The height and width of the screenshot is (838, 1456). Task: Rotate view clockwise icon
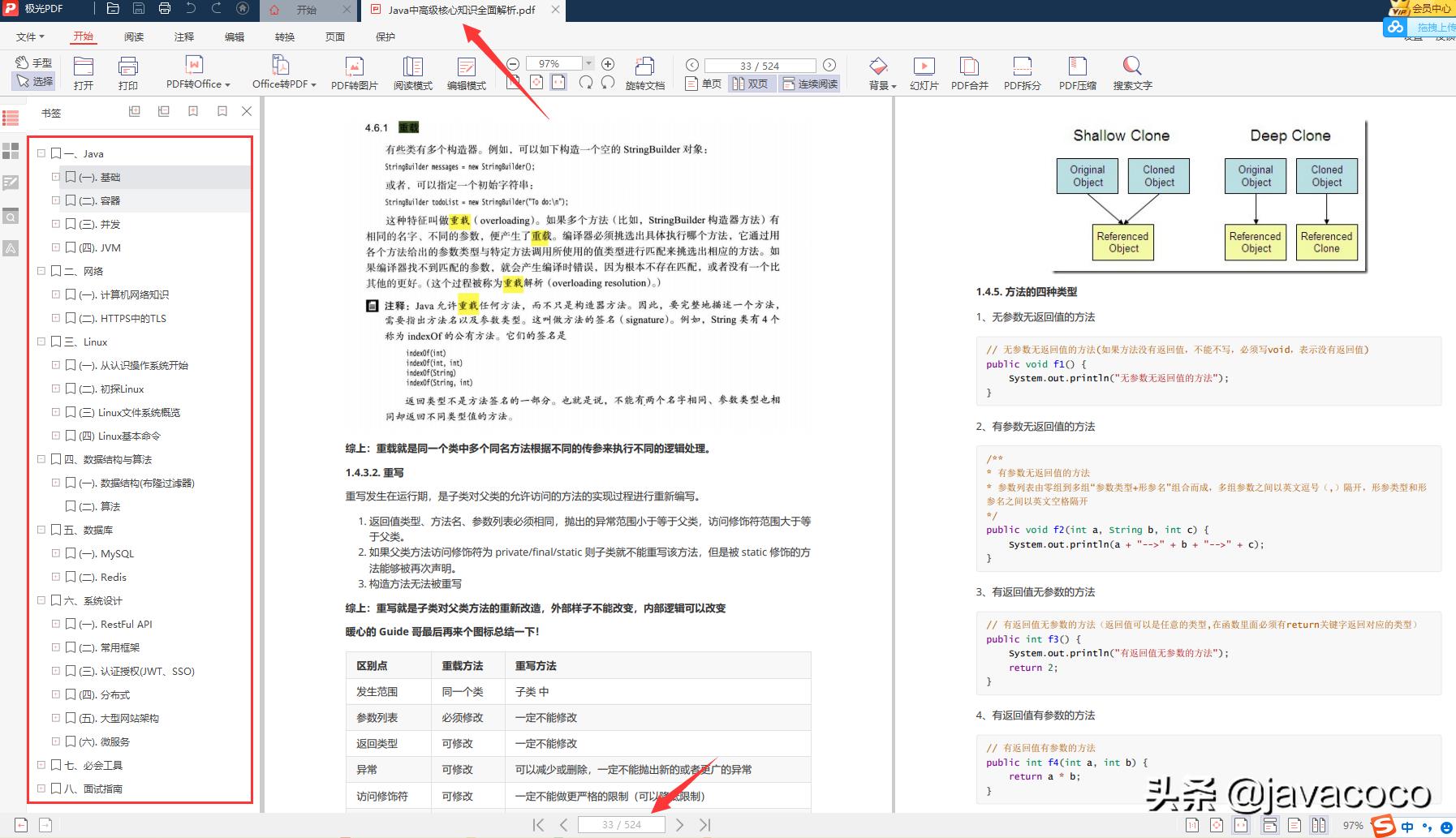(586, 82)
